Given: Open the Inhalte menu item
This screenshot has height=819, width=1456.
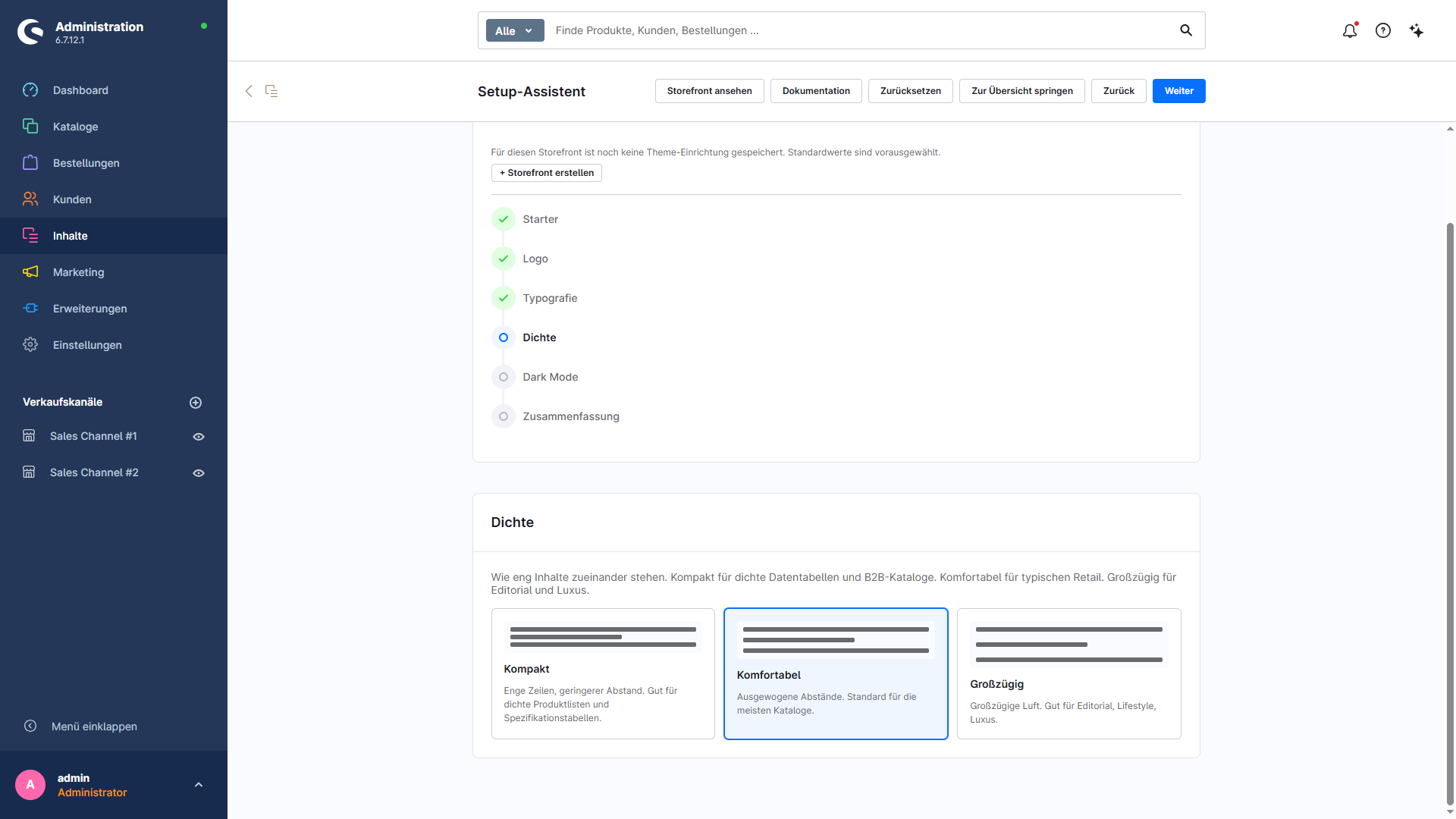Looking at the screenshot, I should 114,236.
